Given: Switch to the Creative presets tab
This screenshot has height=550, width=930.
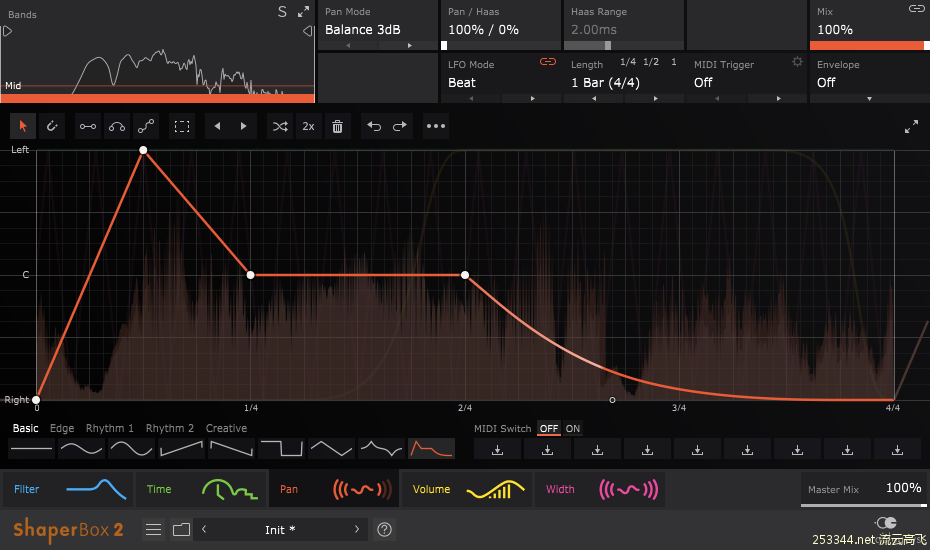Looking at the screenshot, I should tap(226, 428).
